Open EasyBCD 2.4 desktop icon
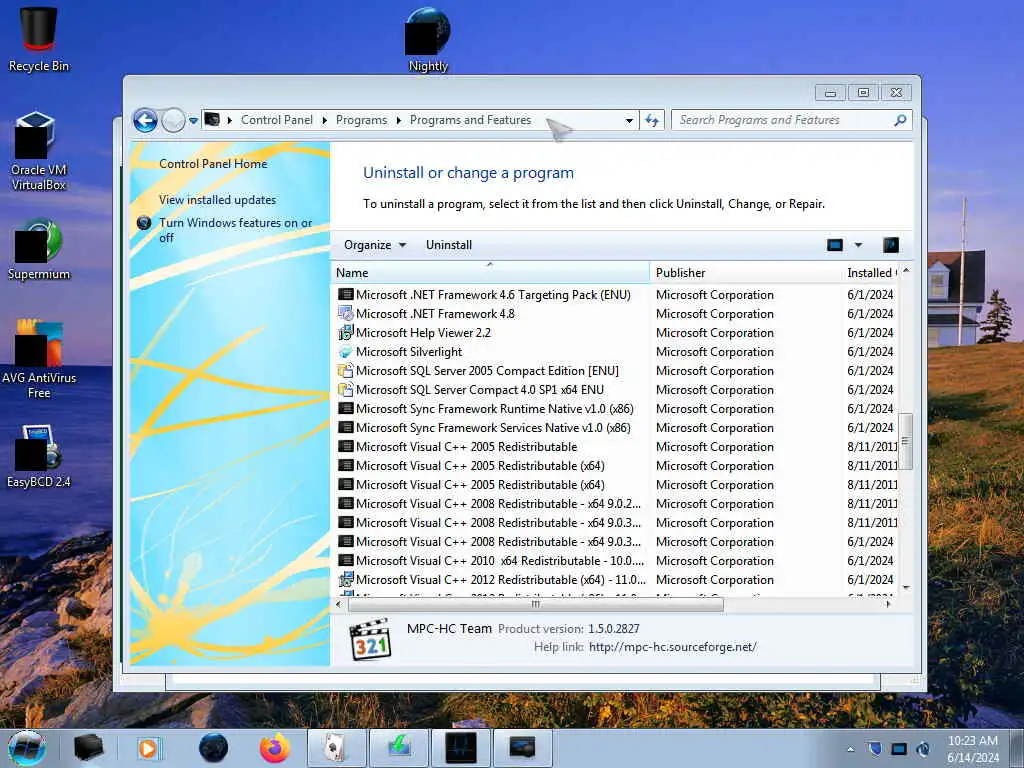Image resolution: width=1024 pixels, height=768 pixels. coord(39,456)
